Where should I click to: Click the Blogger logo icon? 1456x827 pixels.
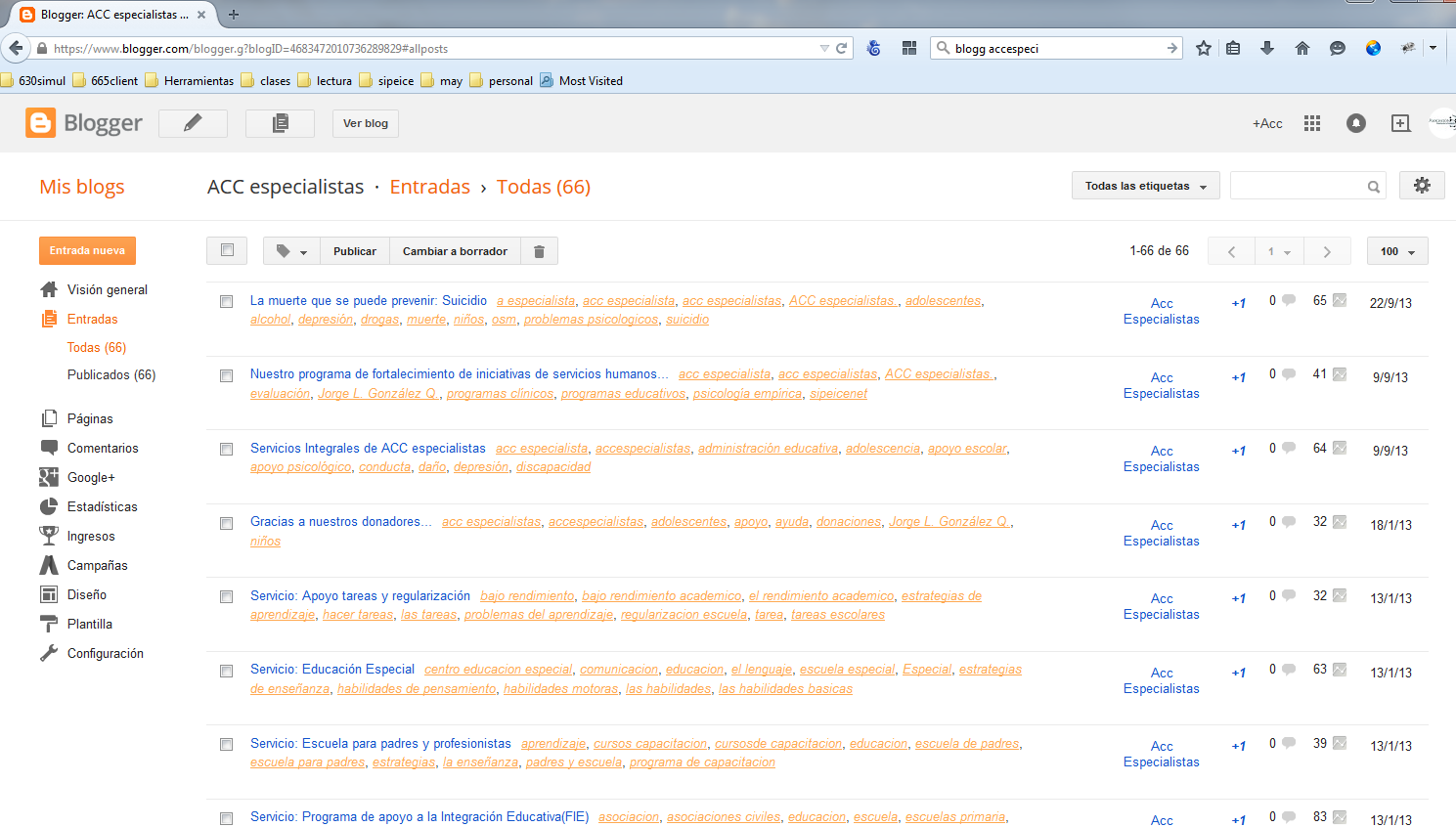point(40,123)
